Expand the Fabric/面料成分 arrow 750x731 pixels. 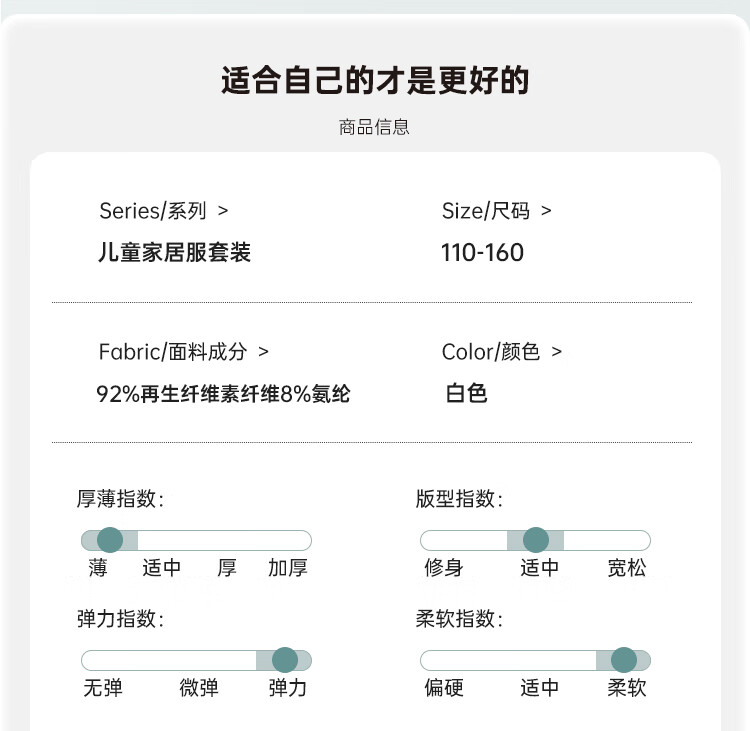coord(264,352)
